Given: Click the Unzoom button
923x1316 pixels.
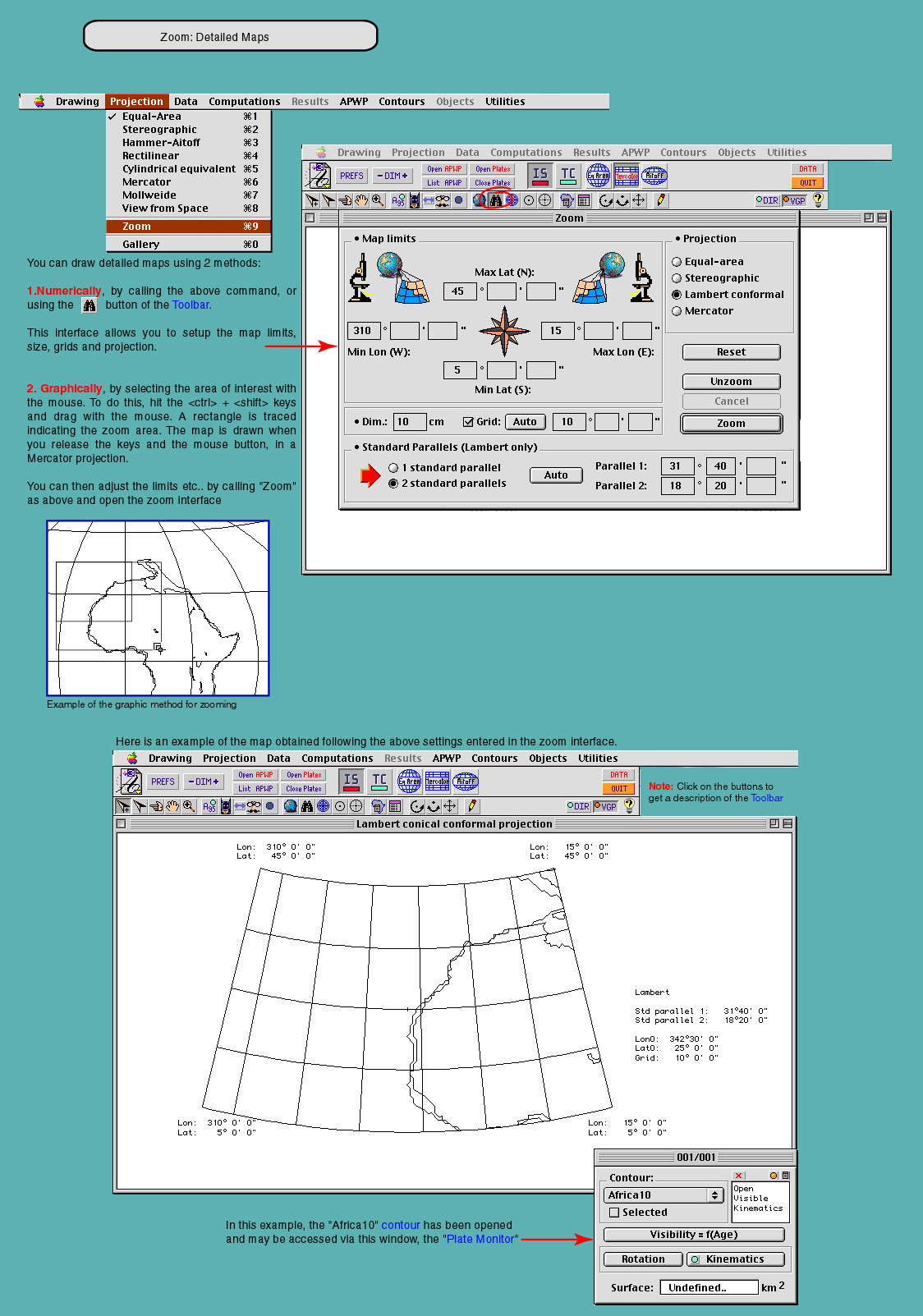Looking at the screenshot, I should tap(731, 382).
